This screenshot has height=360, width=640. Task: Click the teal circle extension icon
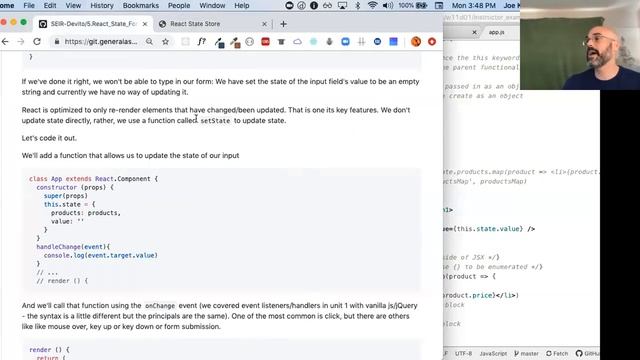coord(313,42)
